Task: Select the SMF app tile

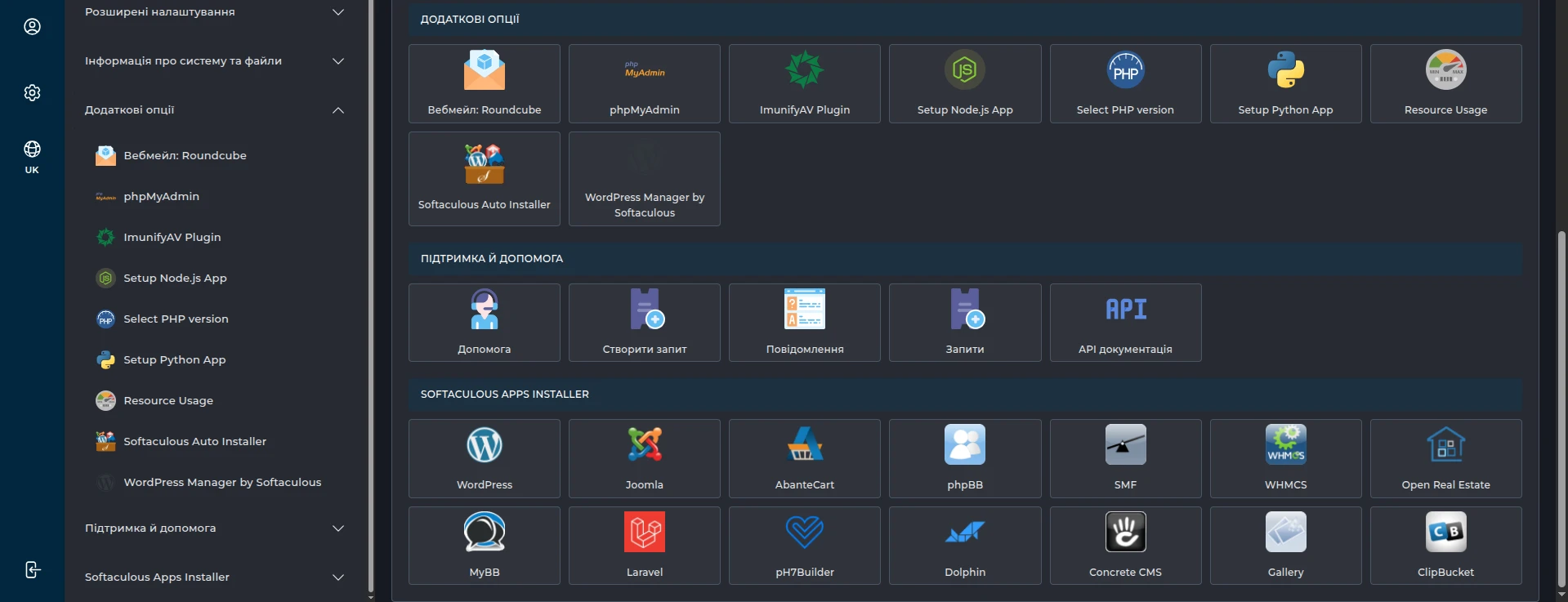Action: [x=1125, y=458]
